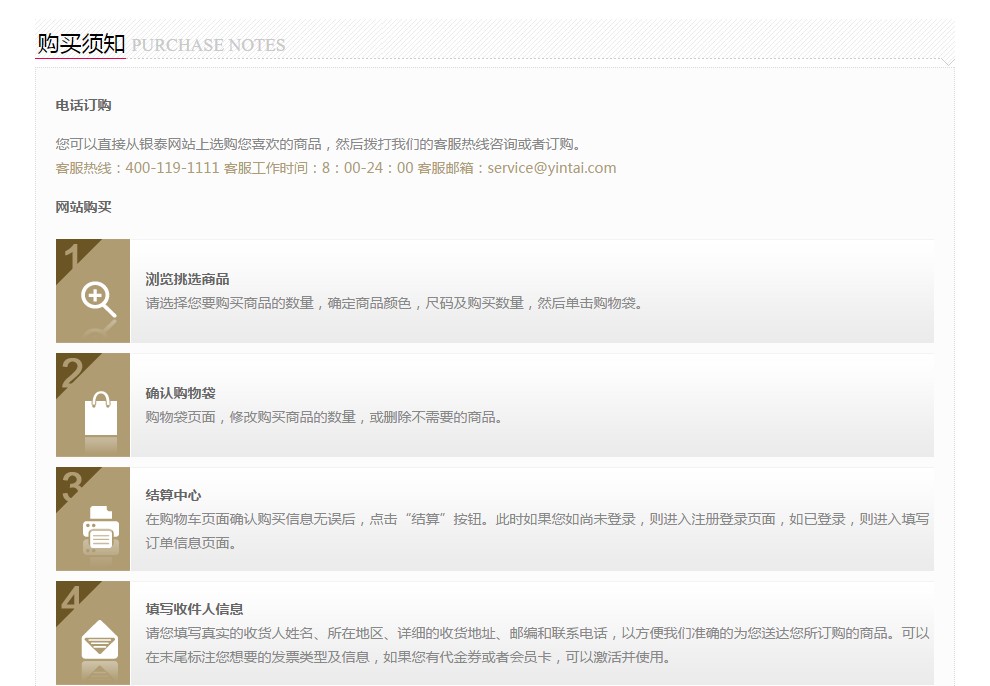This screenshot has width=990, height=686.
Task: Click the shopping bag icon for step 2
Action: point(101,413)
